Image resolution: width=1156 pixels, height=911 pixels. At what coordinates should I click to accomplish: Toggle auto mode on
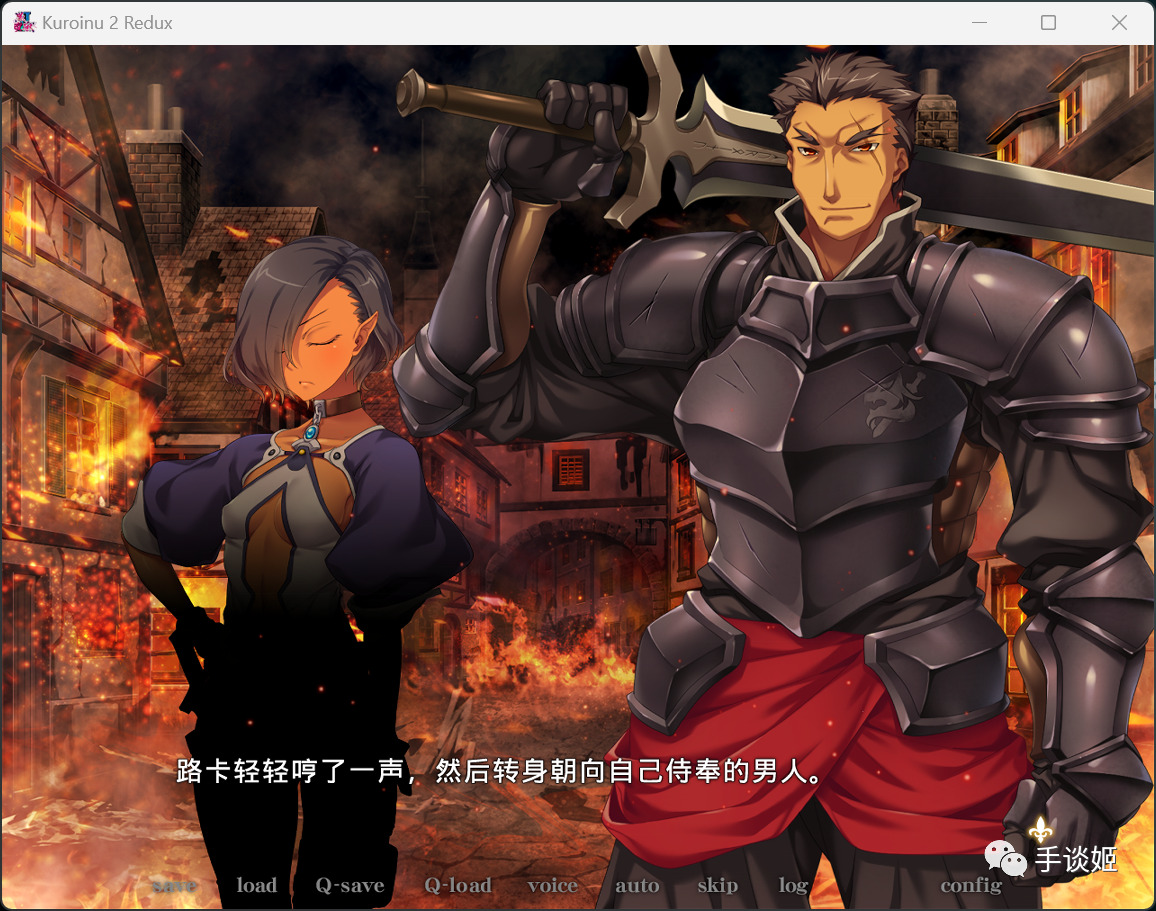click(637, 885)
